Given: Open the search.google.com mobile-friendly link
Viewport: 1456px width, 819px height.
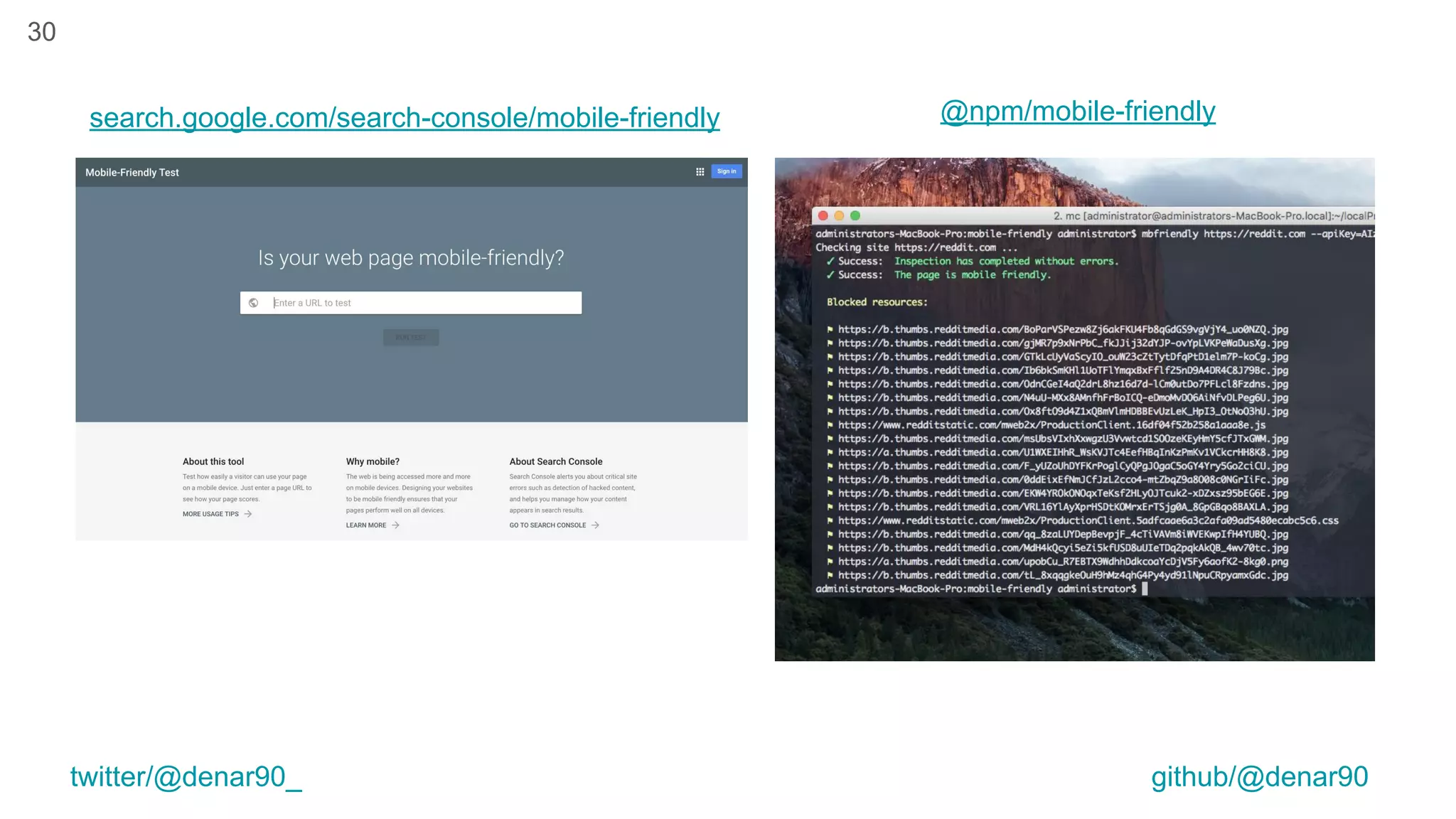Looking at the screenshot, I should pyautogui.click(x=405, y=117).
